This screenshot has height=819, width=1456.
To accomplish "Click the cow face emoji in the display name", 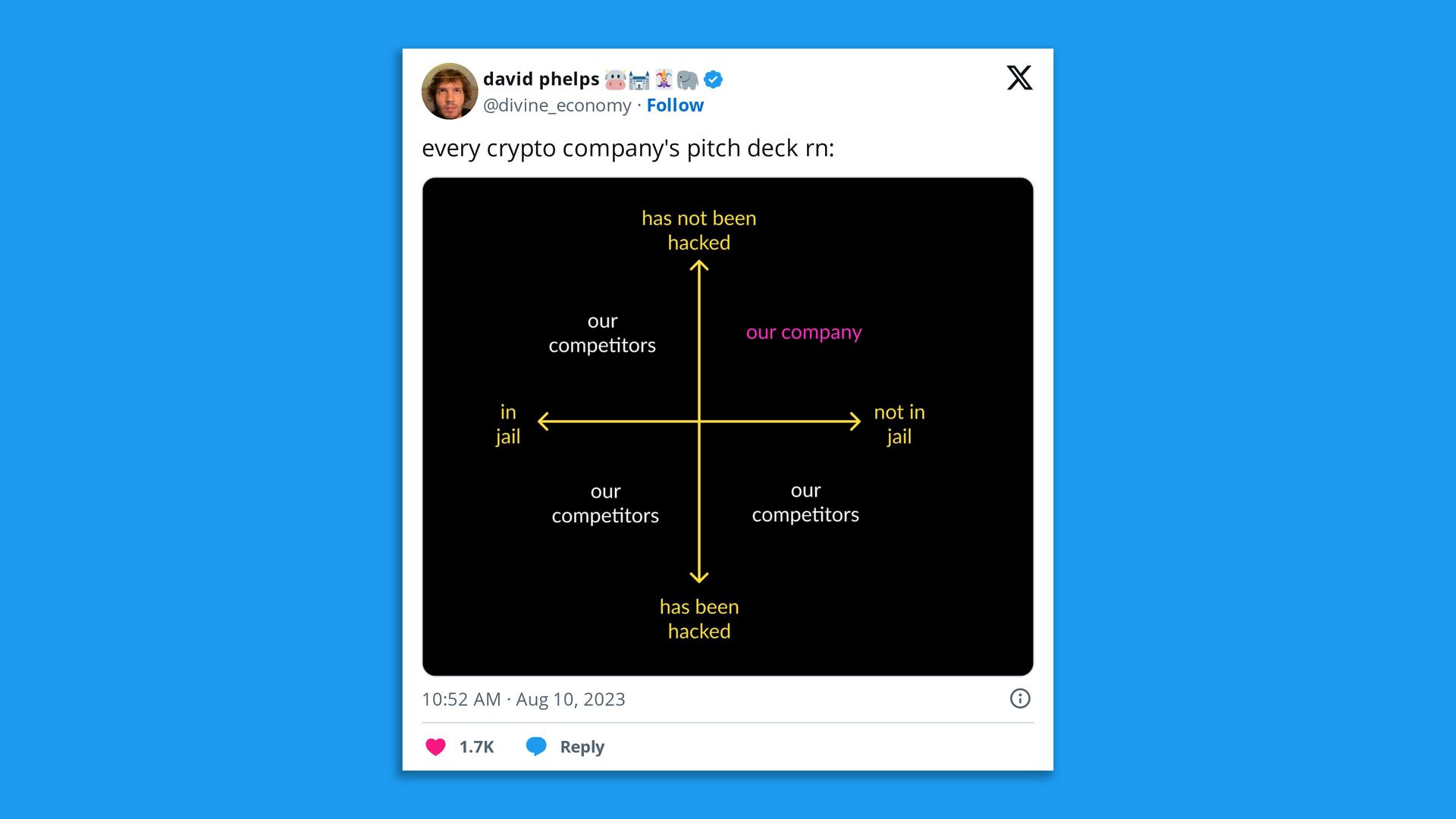I will pos(615,80).
